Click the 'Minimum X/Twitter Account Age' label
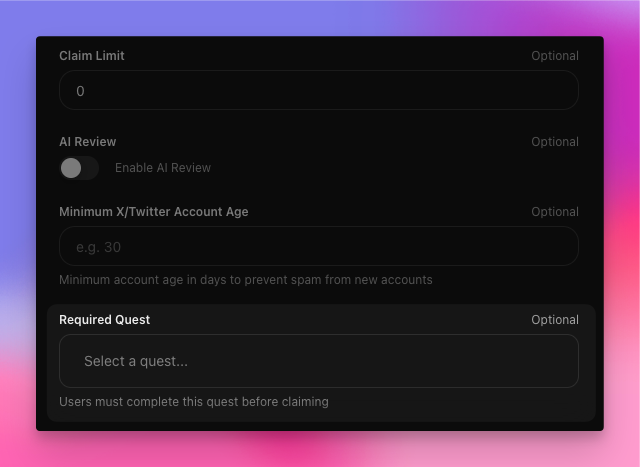Screen dimensions: 640x467 (154, 212)
